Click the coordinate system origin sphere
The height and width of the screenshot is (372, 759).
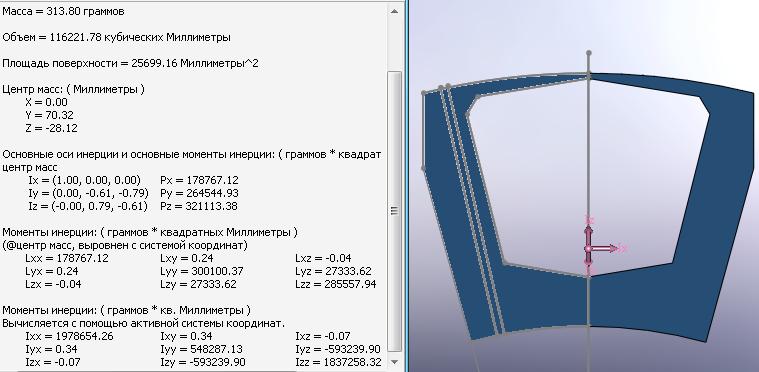point(588,249)
